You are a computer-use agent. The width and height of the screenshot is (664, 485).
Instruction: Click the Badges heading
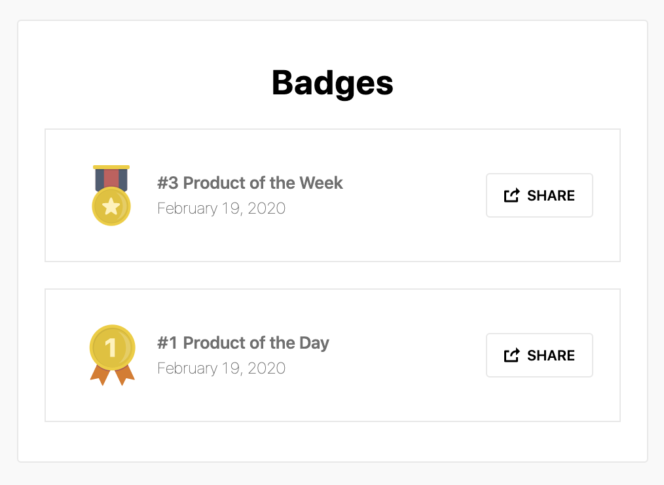coord(332,83)
